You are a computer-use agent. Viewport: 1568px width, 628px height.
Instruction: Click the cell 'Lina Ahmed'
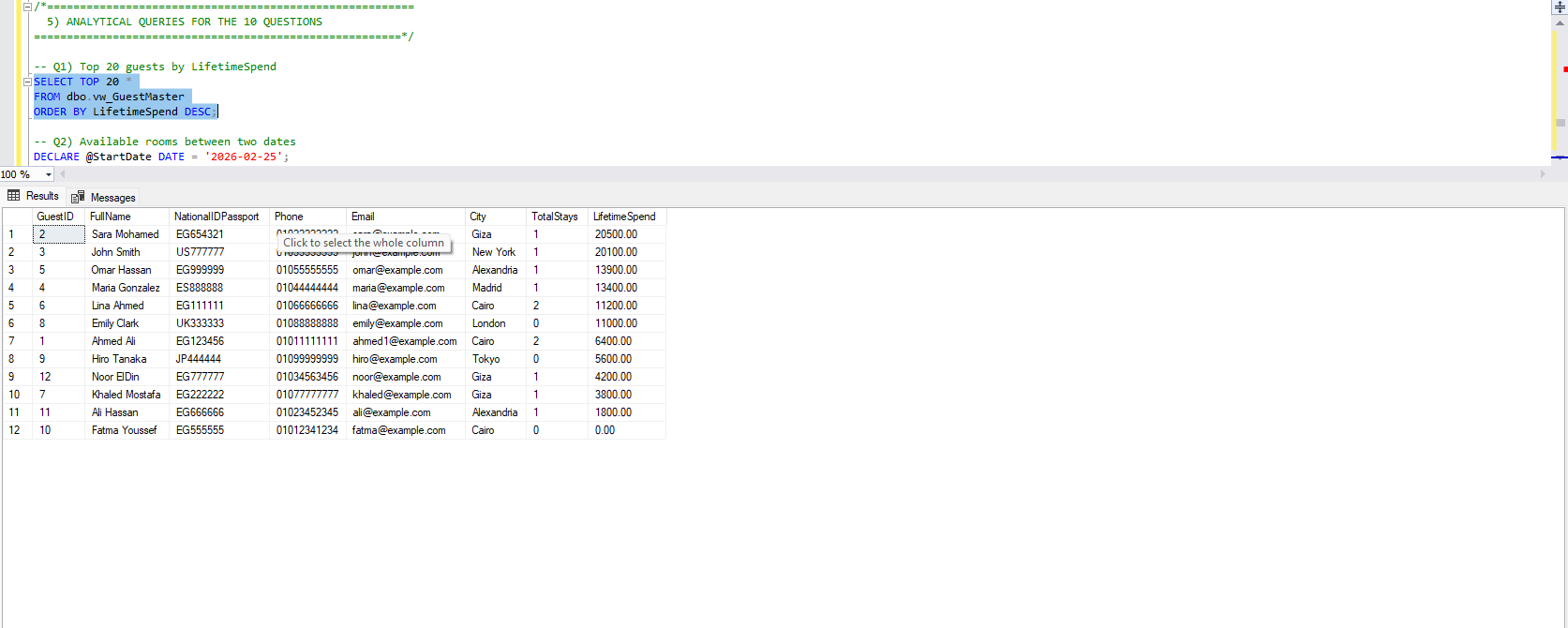127,306
